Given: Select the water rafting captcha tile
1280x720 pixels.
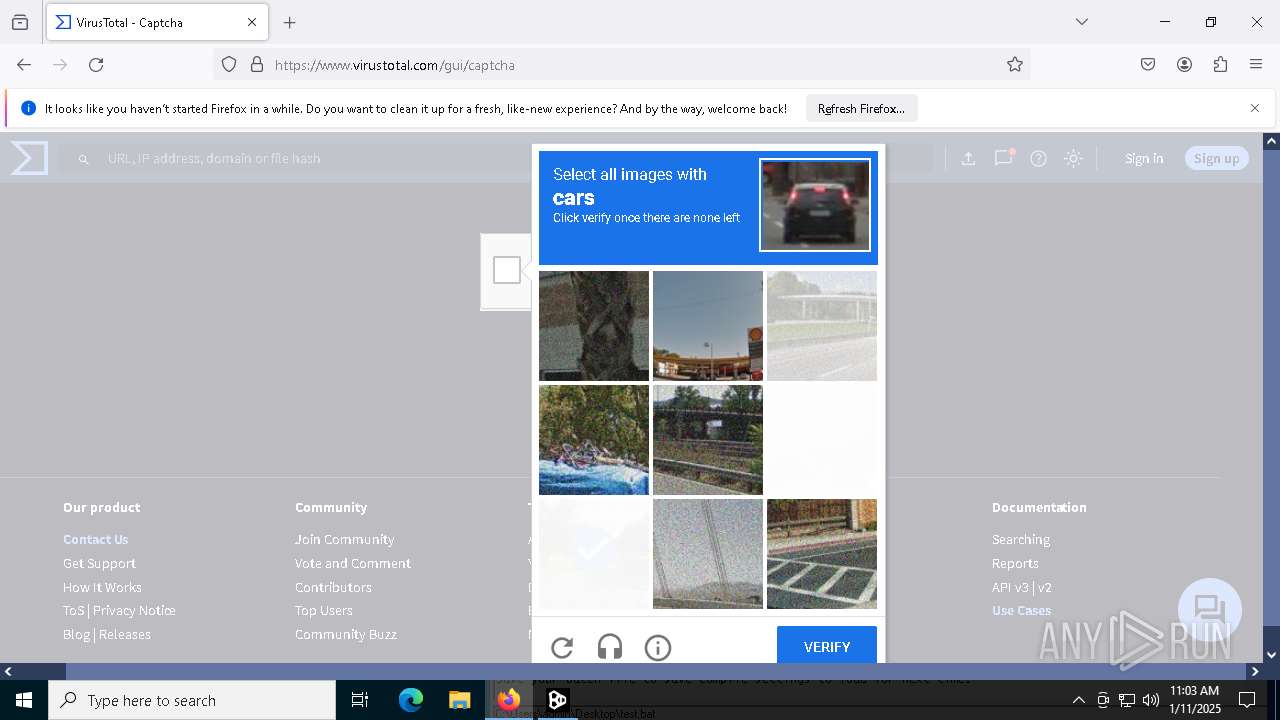Looking at the screenshot, I should (x=594, y=440).
